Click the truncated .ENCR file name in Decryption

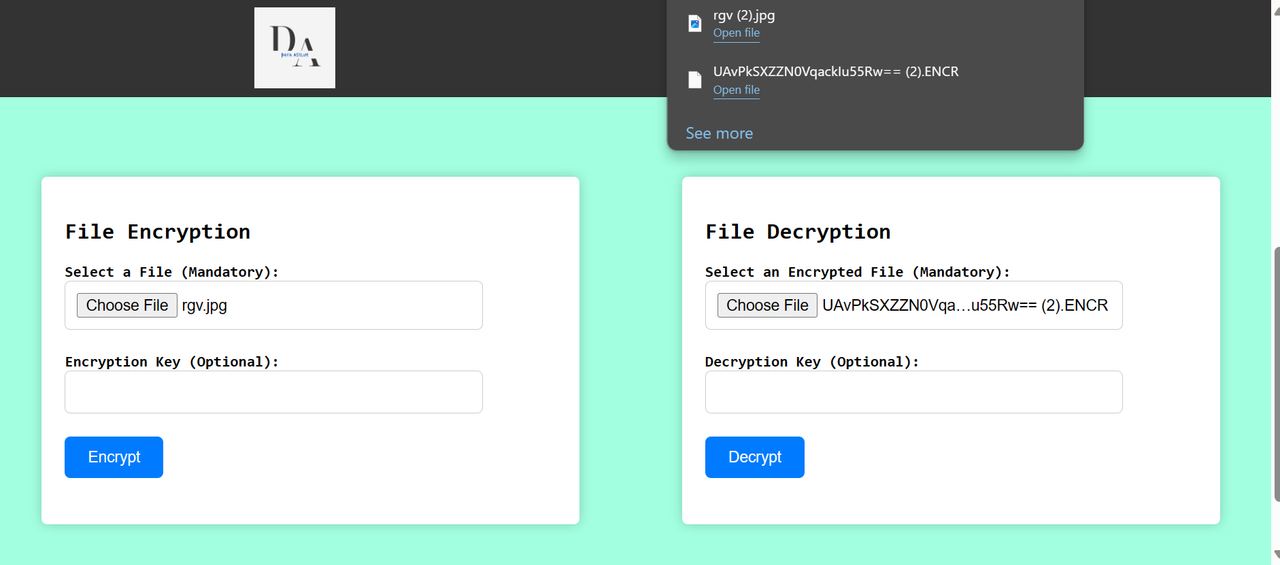click(x=965, y=306)
